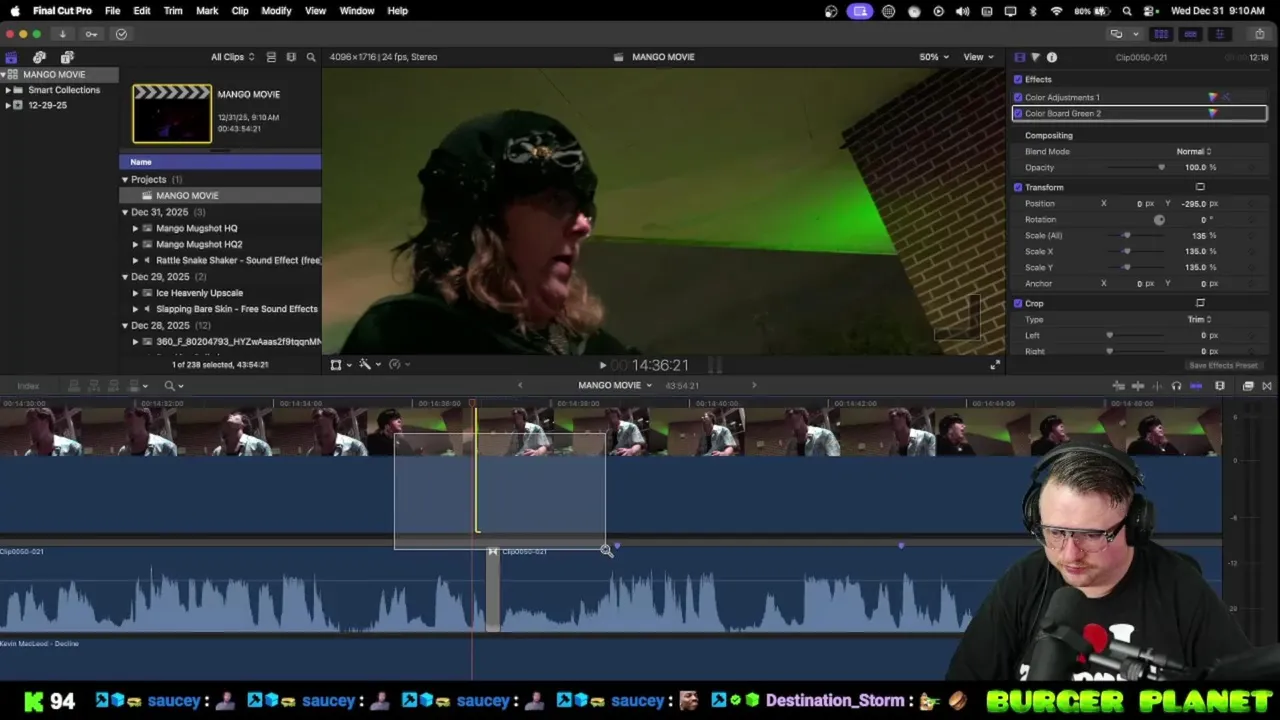Image resolution: width=1280 pixels, height=720 pixels.
Task: Open the viewer 50% zoom dropdown
Action: click(x=934, y=57)
